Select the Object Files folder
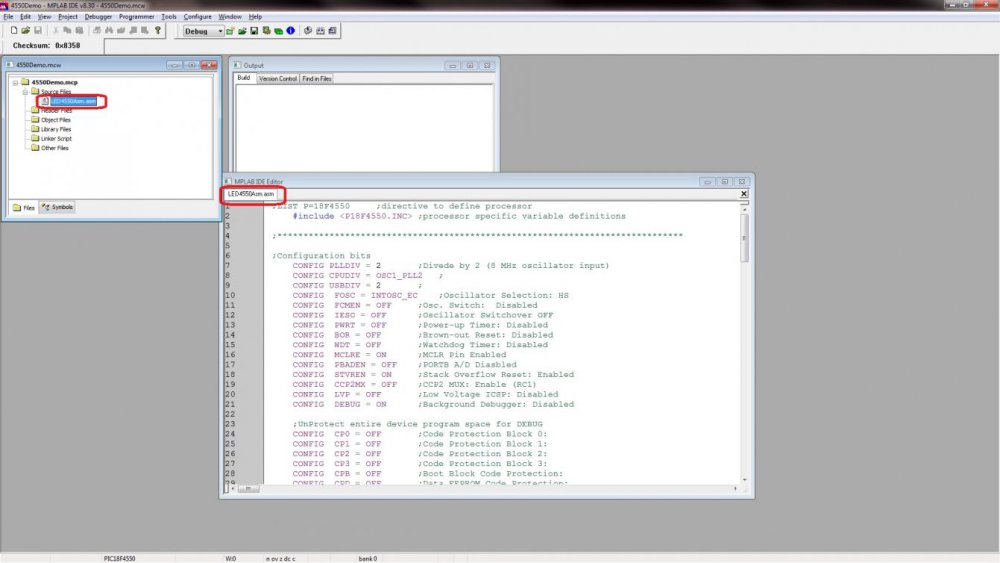This screenshot has width=1000, height=563. (55, 120)
